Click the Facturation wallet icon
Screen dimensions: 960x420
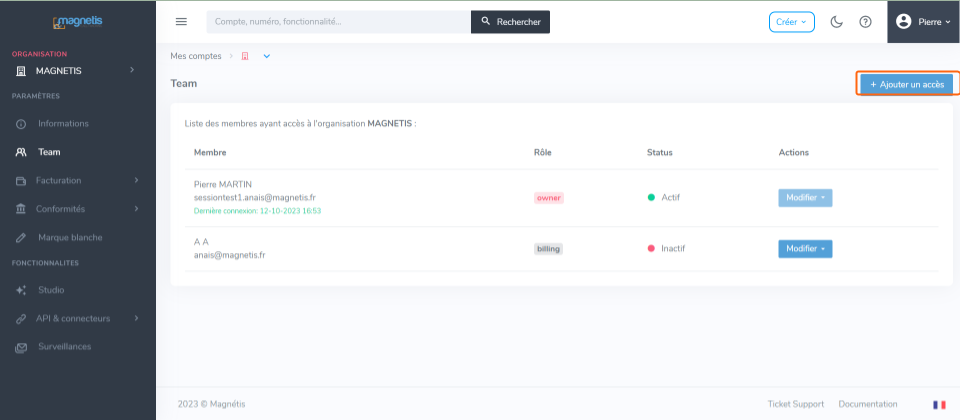[x=21, y=181]
